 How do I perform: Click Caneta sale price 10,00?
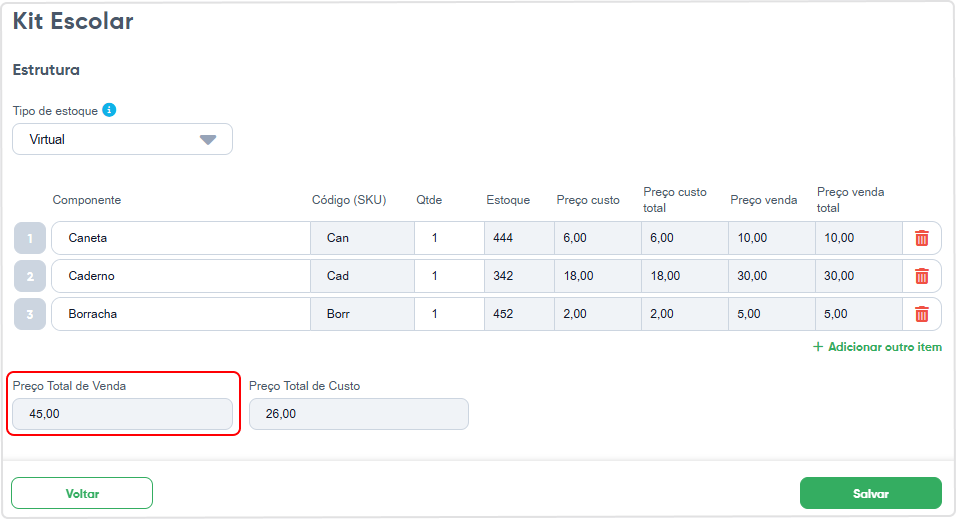click(x=771, y=238)
